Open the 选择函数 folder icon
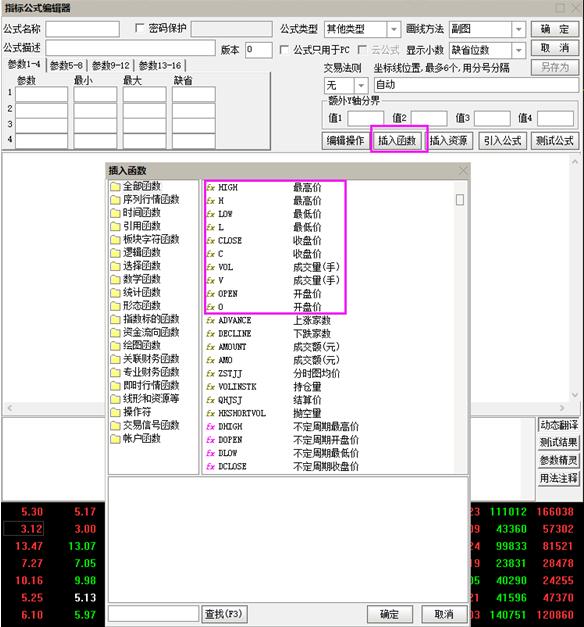 pyautogui.click(x=116, y=266)
